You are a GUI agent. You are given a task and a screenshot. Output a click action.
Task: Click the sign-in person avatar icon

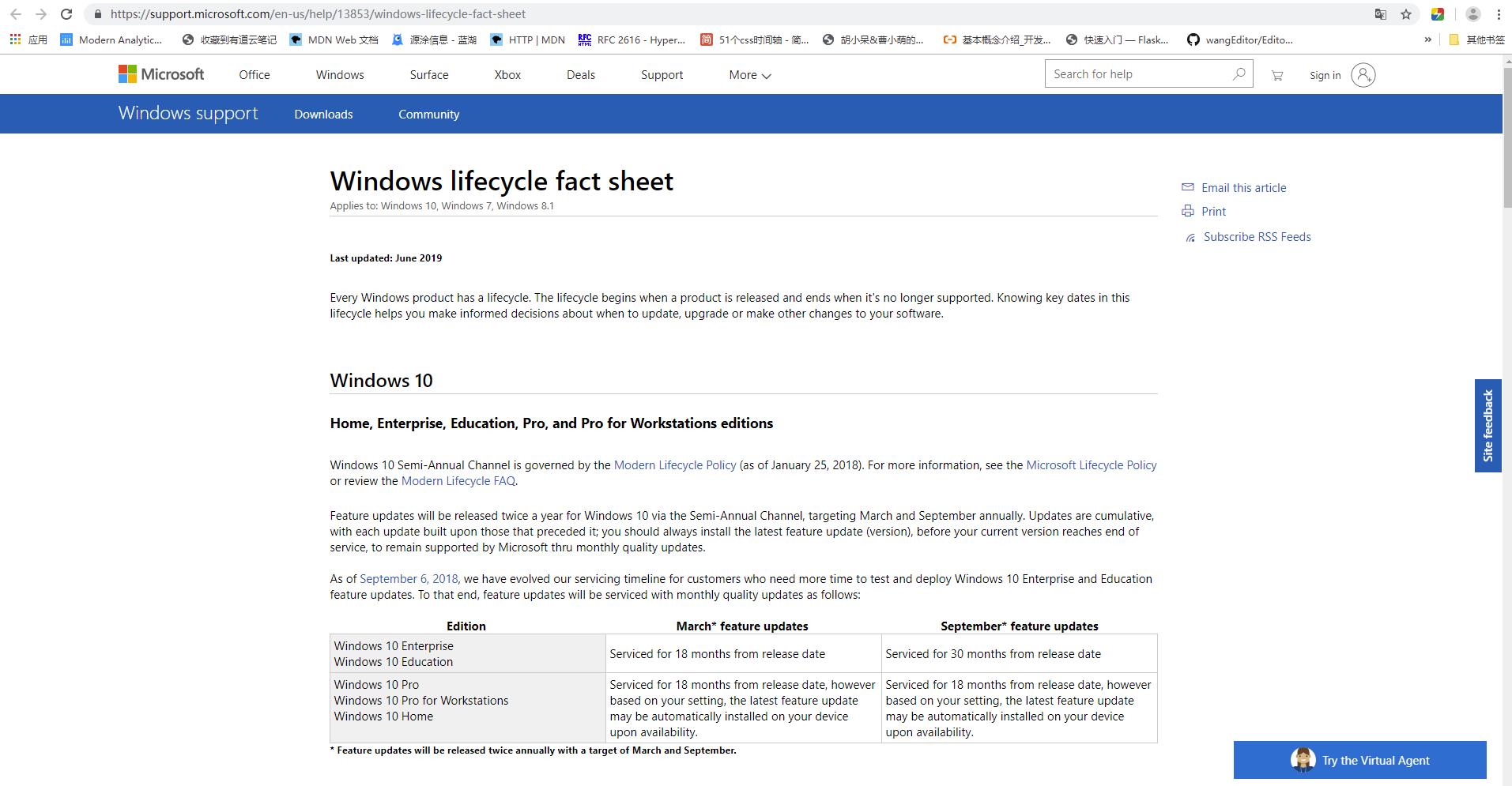pyautogui.click(x=1363, y=75)
